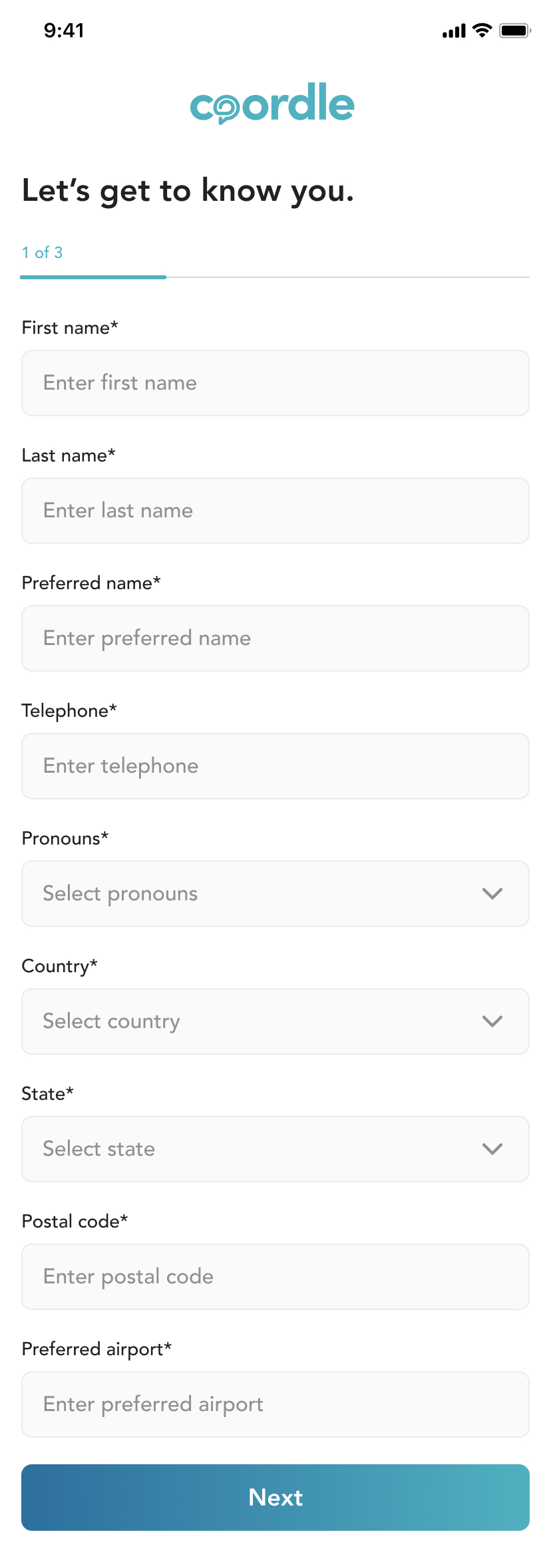Click the Enter telephone field
The width and height of the screenshot is (551, 1568).
[x=275, y=766]
